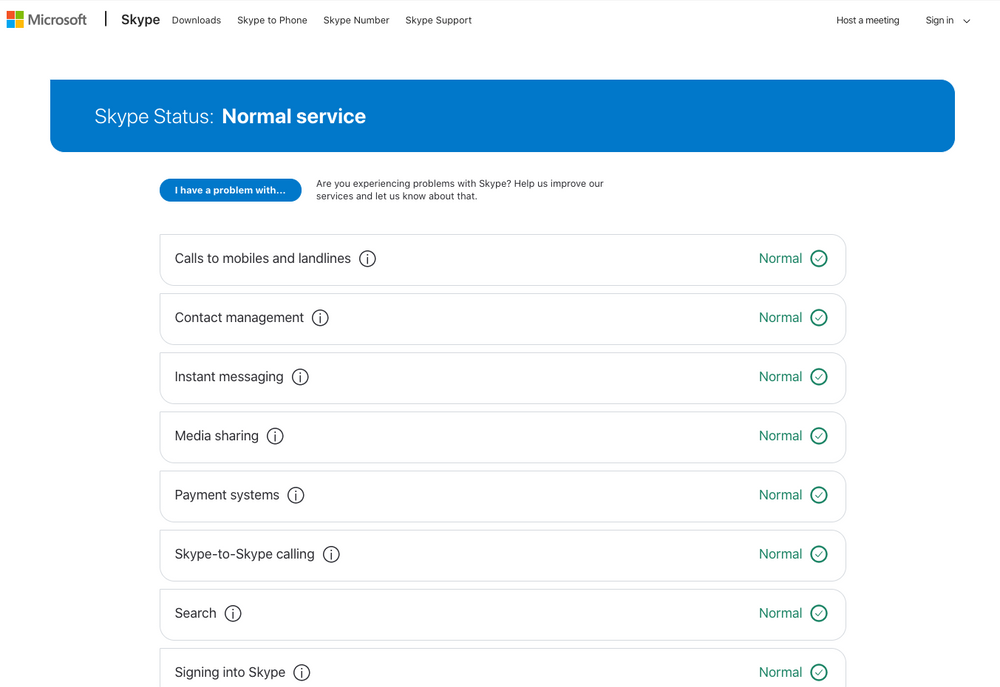Click the Search status info icon

(x=233, y=613)
